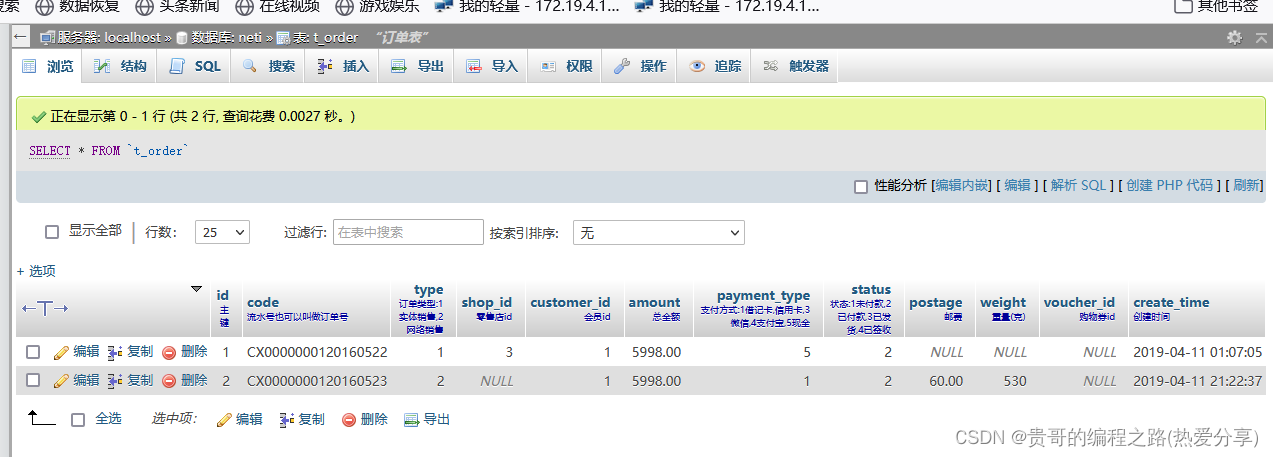Click the ←T→ column toggle icon
Viewport: 1273px width, 457px height.
45,308
